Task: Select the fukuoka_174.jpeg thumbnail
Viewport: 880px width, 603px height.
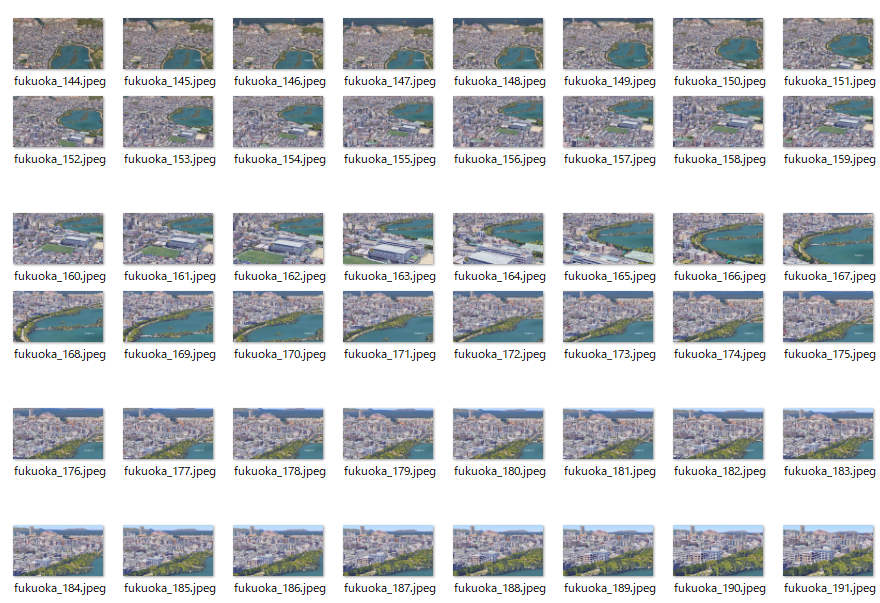Action: click(x=718, y=317)
